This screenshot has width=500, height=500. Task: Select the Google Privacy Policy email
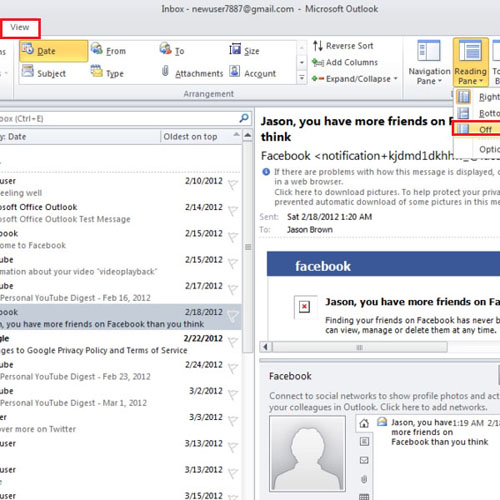click(120, 344)
